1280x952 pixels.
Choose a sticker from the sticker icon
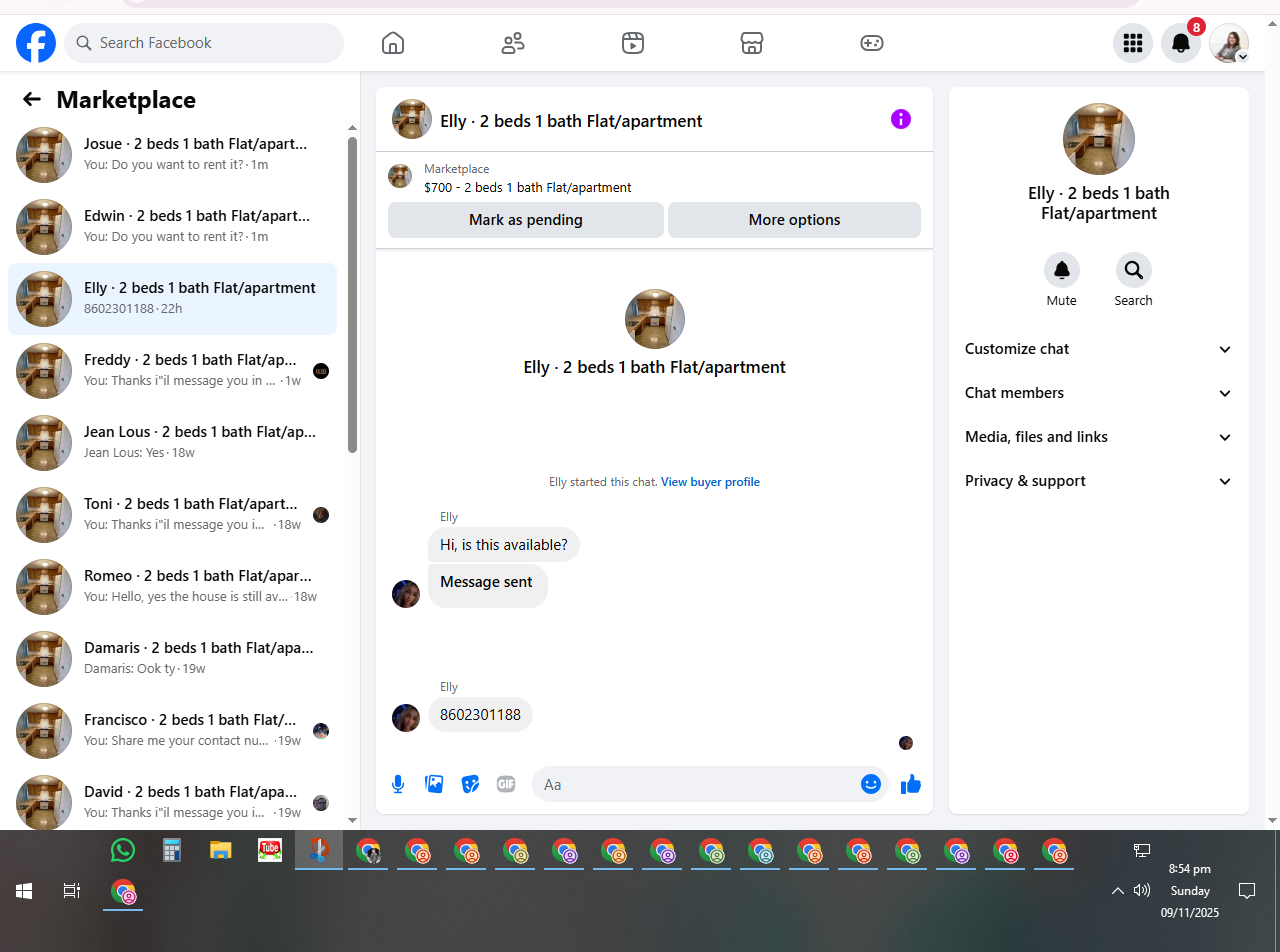[x=470, y=784]
